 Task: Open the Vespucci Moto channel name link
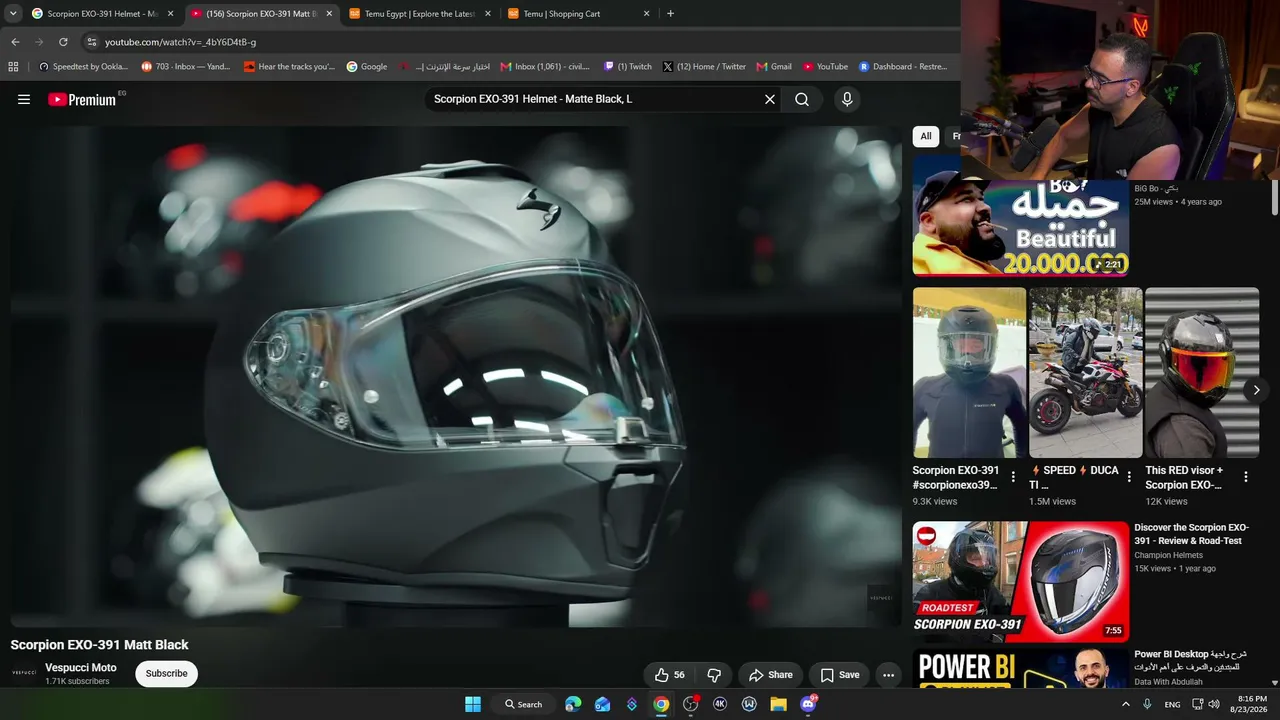pyautogui.click(x=81, y=668)
